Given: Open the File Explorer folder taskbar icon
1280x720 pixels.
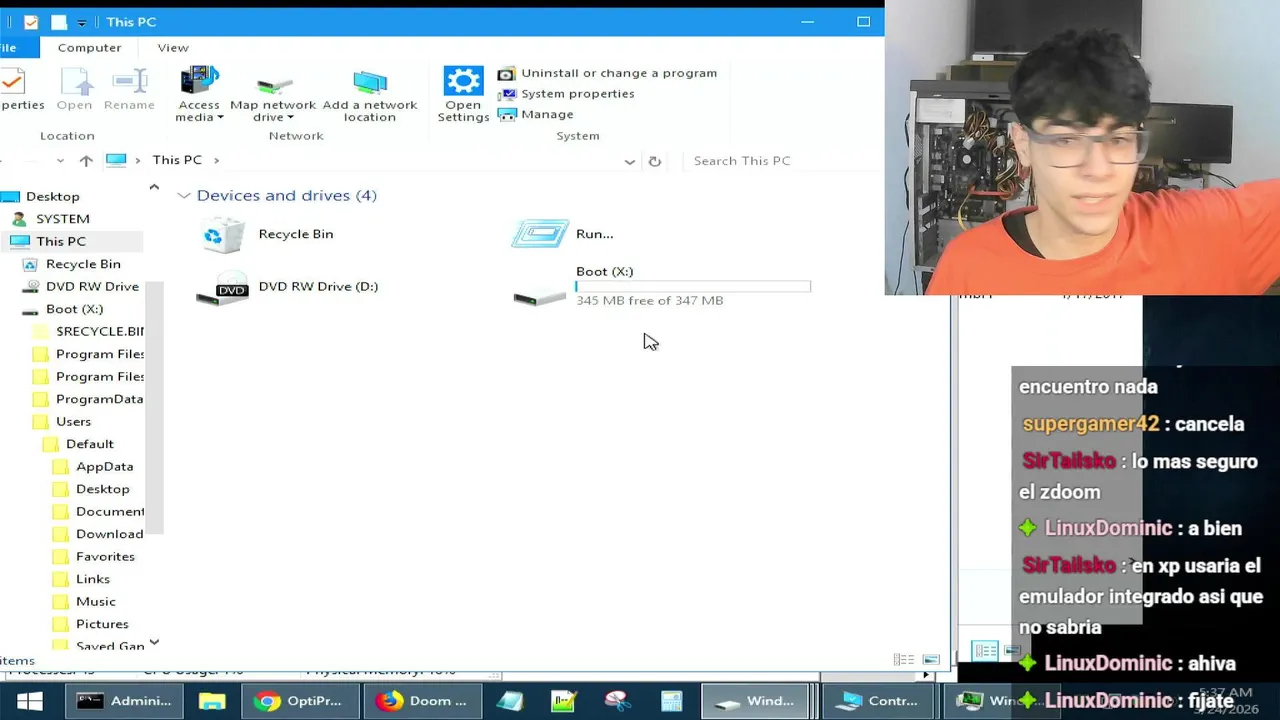Looking at the screenshot, I should pyautogui.click(x=212, y=701).
